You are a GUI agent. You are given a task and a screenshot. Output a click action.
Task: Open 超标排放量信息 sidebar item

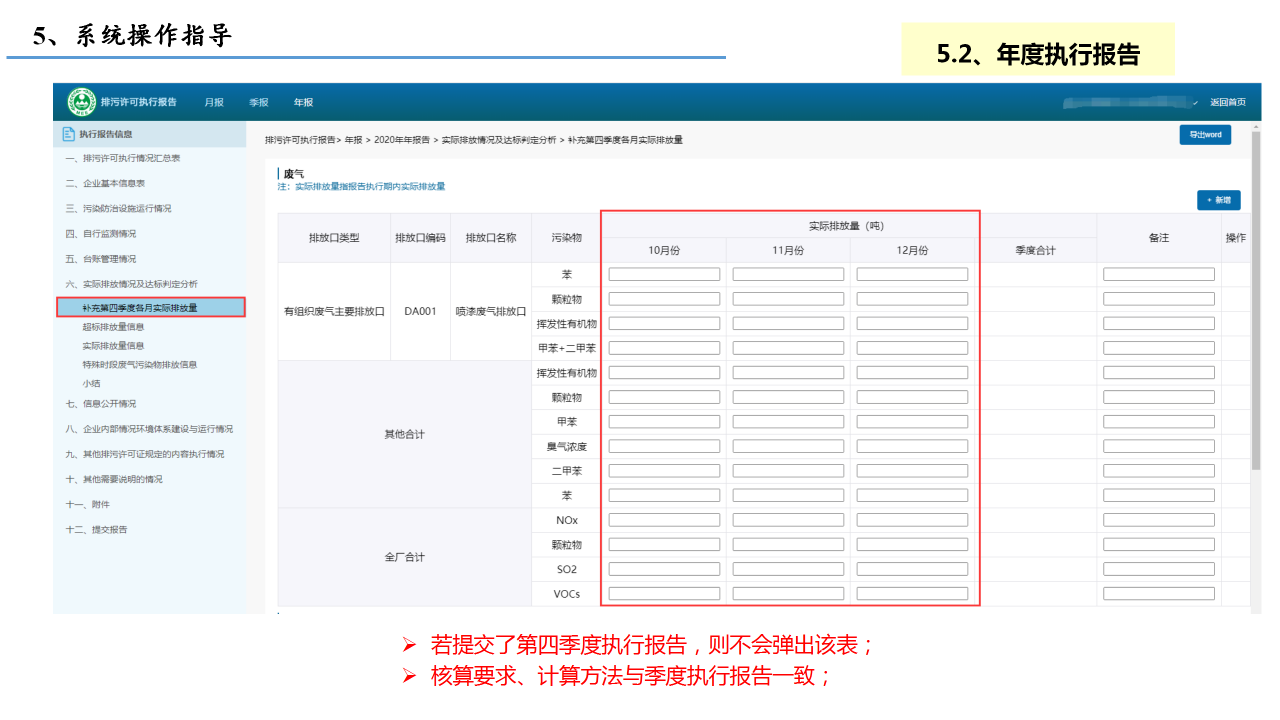coord(113,326)
